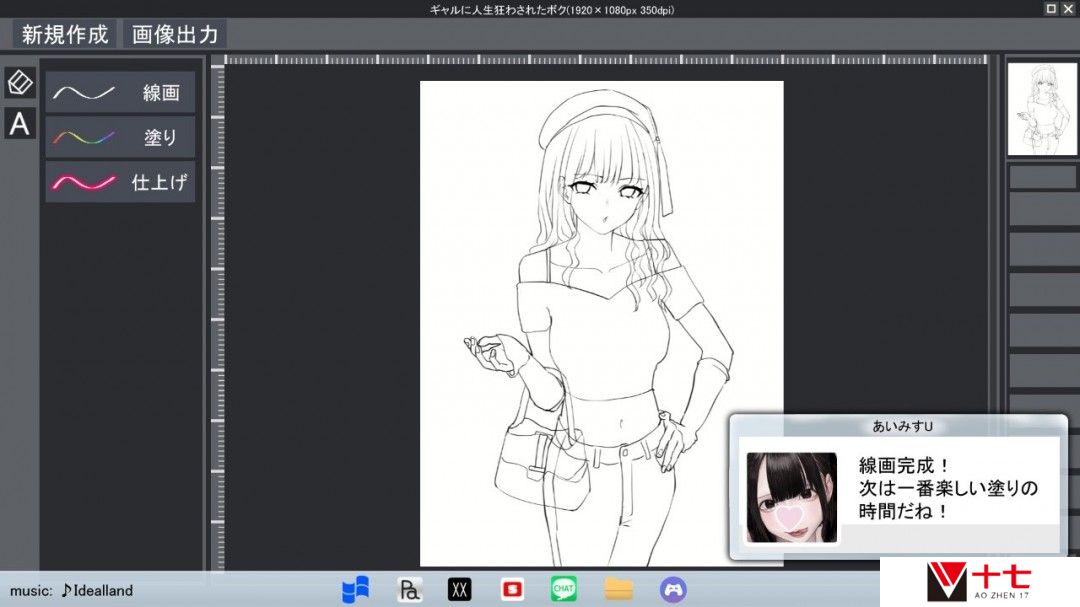Image resolution: width=1080 pixels, height=607 pixels.
Task: Open the red square app icon in taskbar
Action: (512, 590)
